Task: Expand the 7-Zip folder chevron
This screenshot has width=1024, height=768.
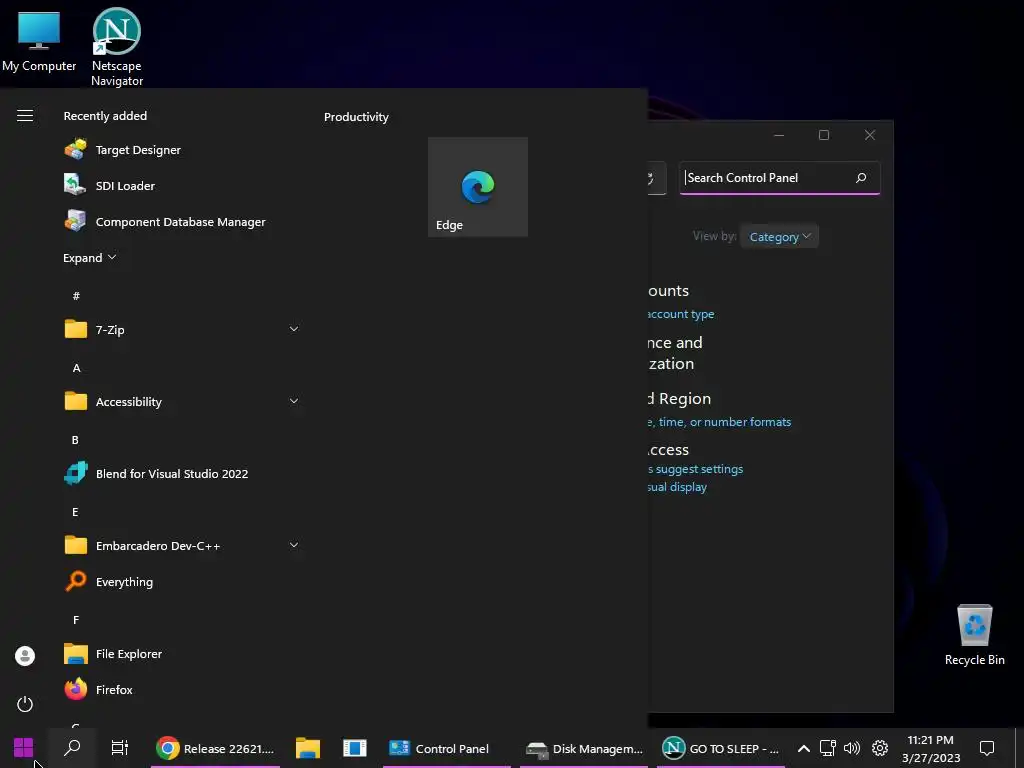Action: [294, 329]
